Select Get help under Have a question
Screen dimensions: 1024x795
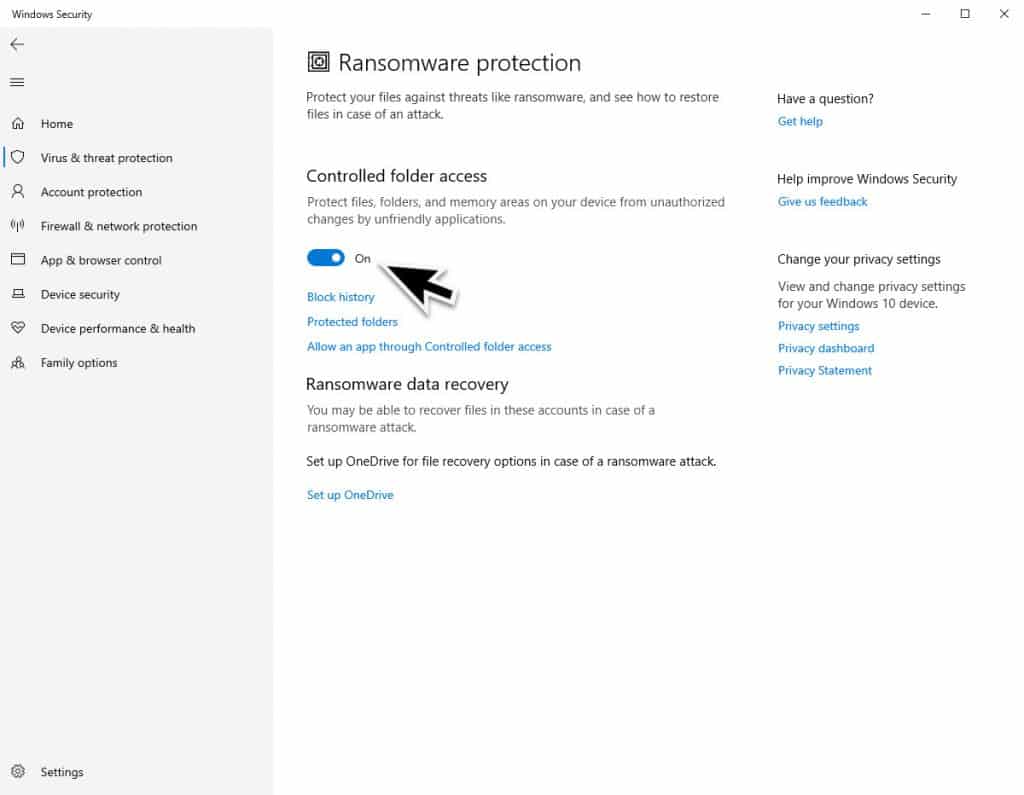click(800, 121)
